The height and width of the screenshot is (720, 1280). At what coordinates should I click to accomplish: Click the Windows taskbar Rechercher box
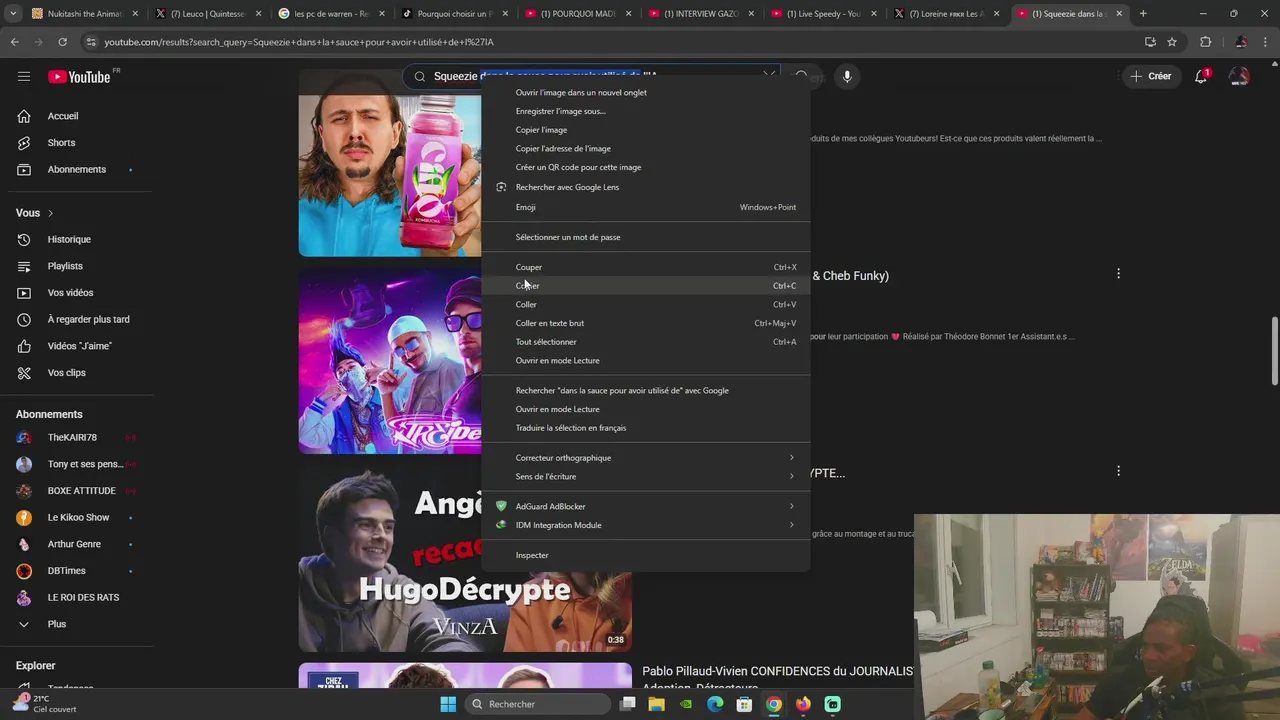(x=538, y=704)
